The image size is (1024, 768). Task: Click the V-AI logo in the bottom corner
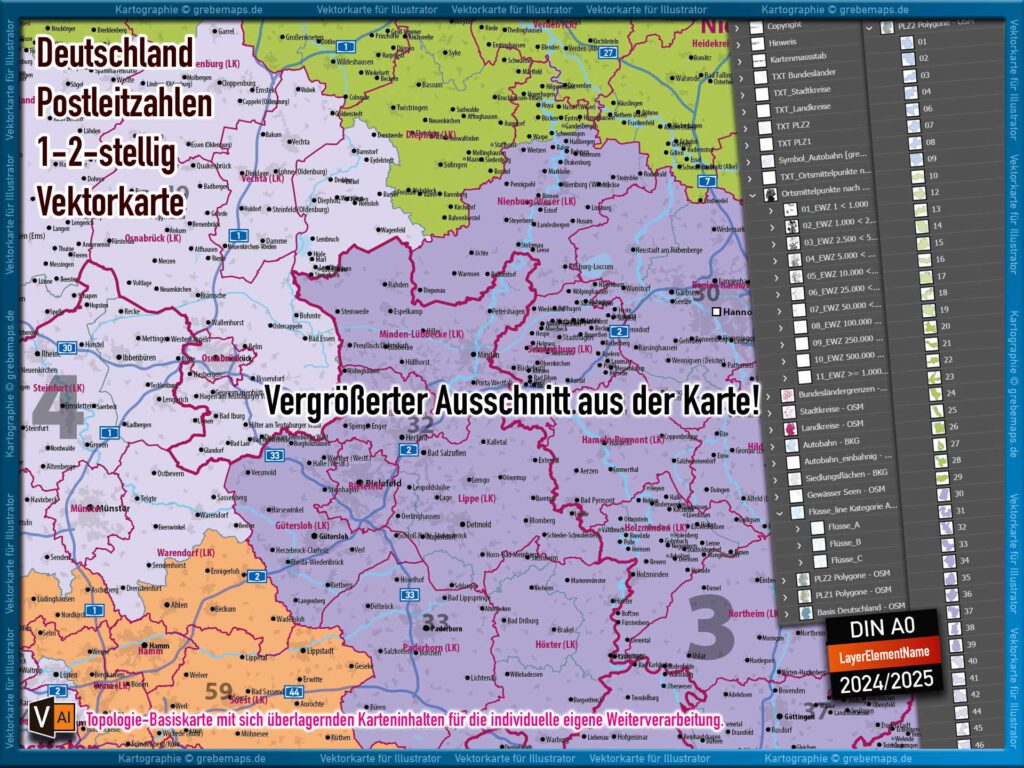[50, 718]
